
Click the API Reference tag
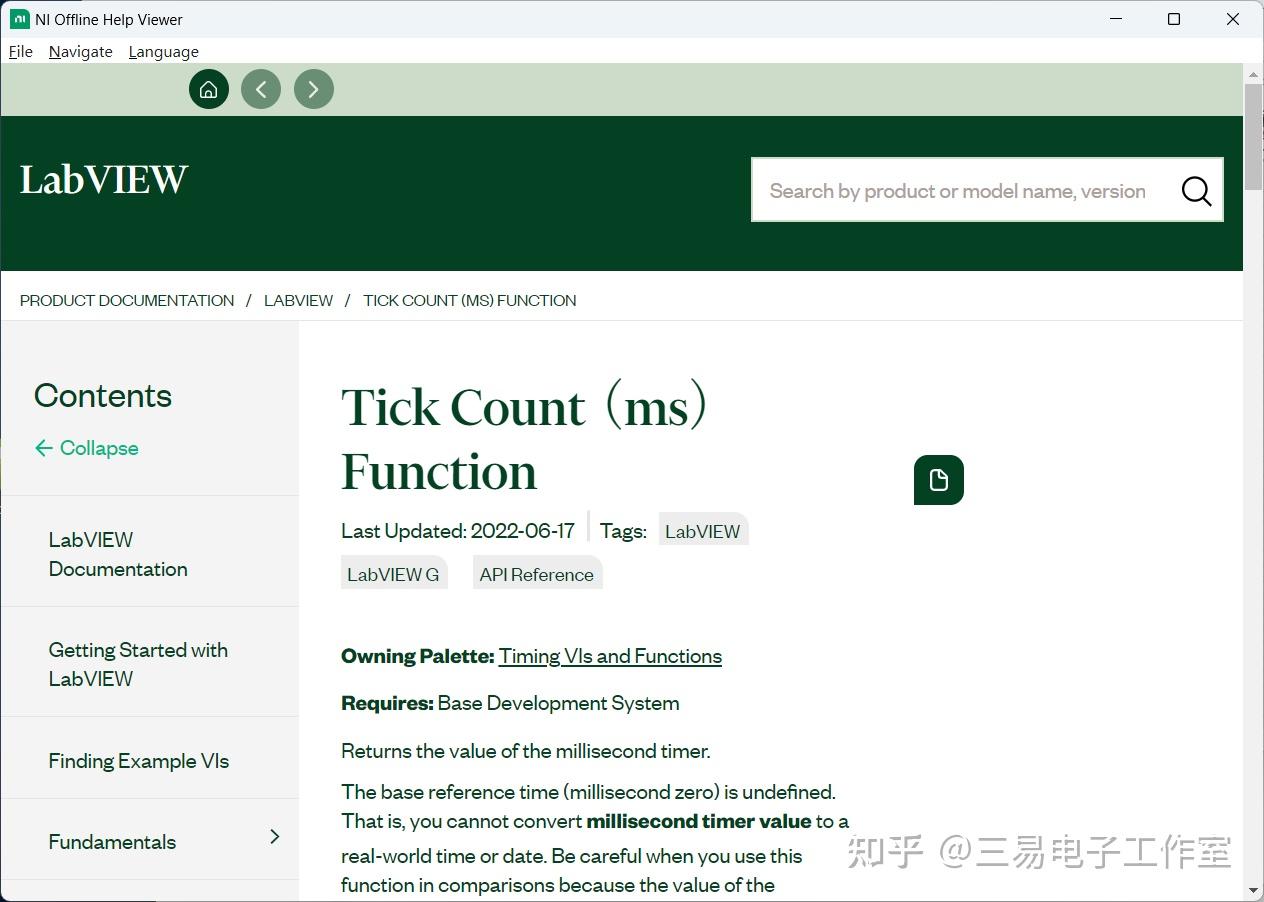(537, 574)
